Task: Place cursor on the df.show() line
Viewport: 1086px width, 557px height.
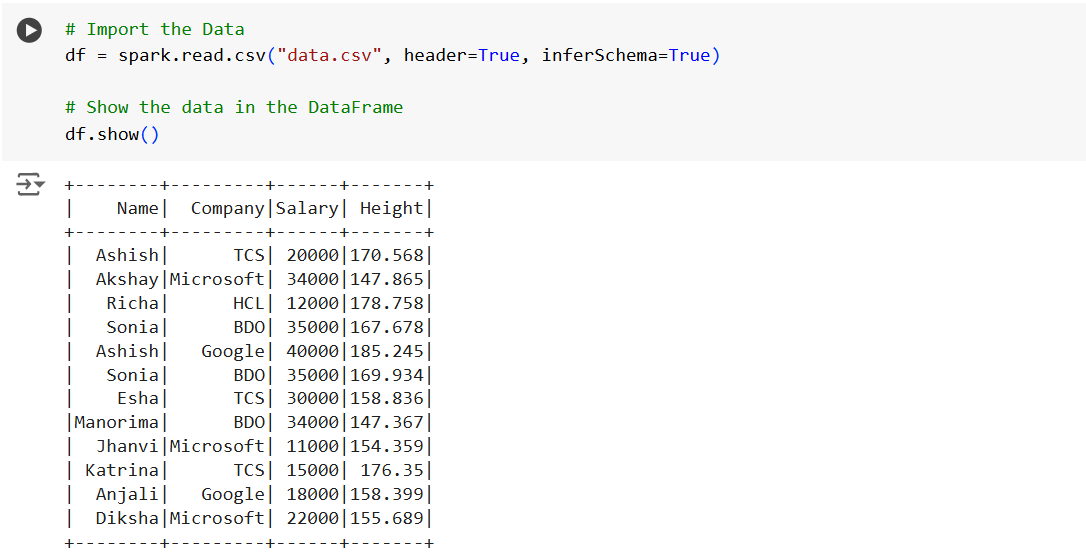Action: 111,133
